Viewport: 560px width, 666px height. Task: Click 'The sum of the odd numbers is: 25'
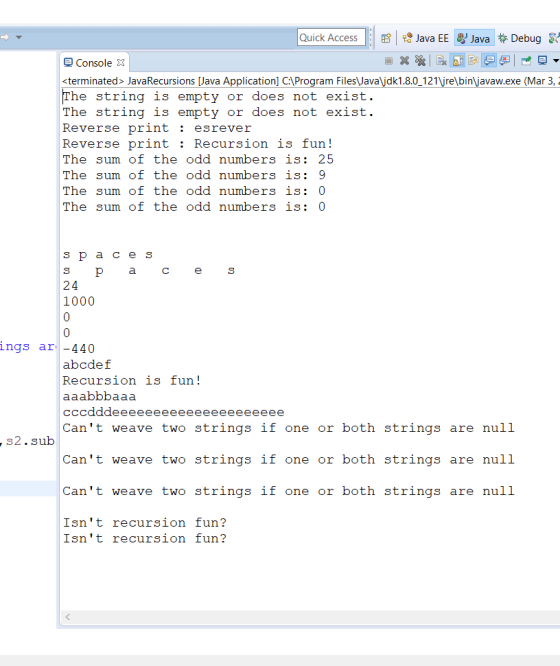(x=198, y=159)
